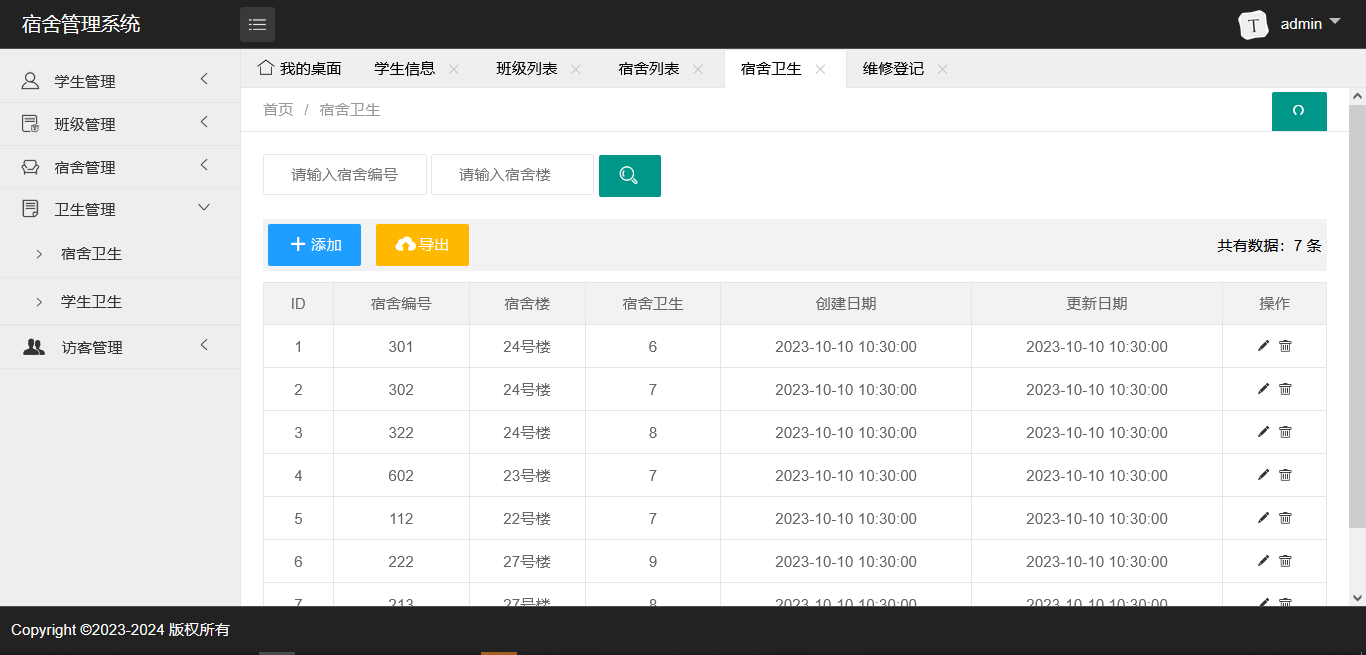Close the 维修登记 tab

coord(942,69)
